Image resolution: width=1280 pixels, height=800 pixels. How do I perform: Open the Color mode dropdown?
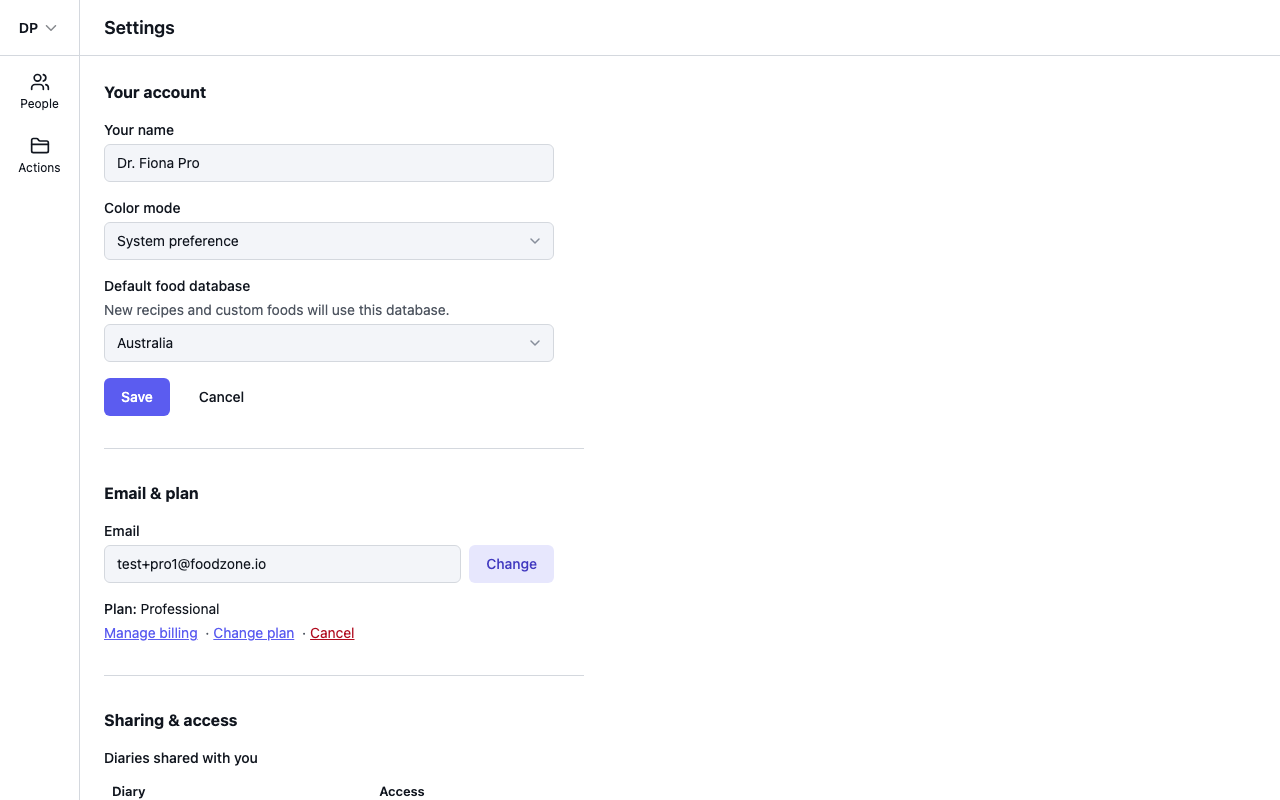point(329,241)
